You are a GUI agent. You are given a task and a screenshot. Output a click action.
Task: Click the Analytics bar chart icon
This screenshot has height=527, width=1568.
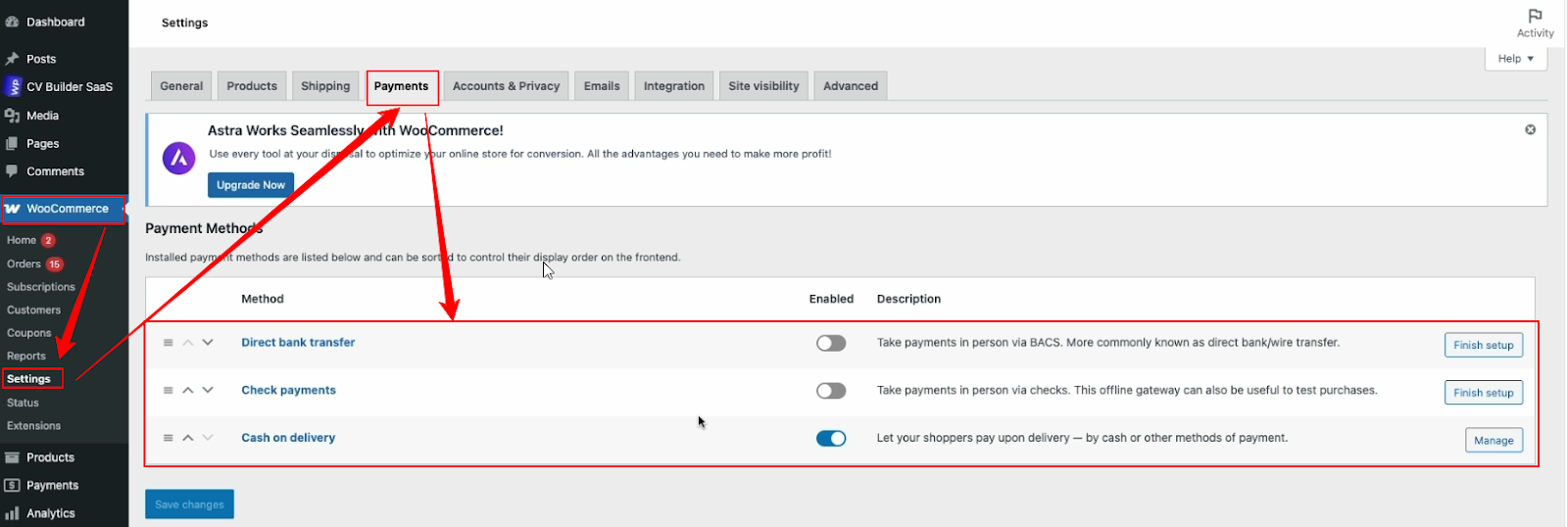(13, 512)
